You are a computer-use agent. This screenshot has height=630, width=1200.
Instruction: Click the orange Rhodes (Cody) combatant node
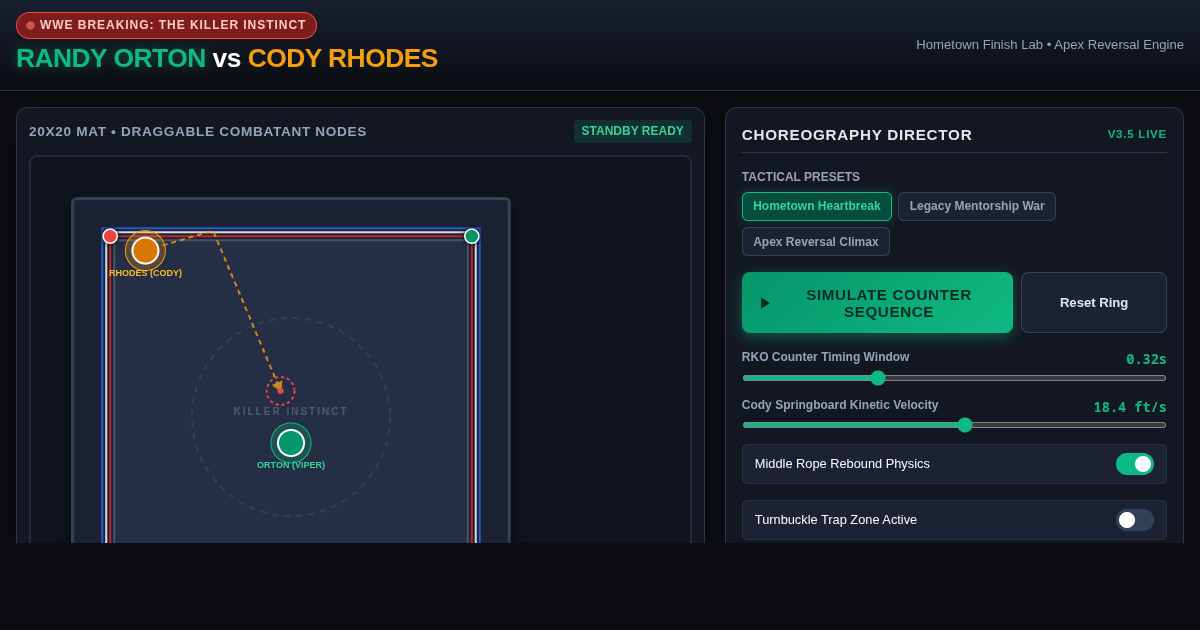(146, 250)
